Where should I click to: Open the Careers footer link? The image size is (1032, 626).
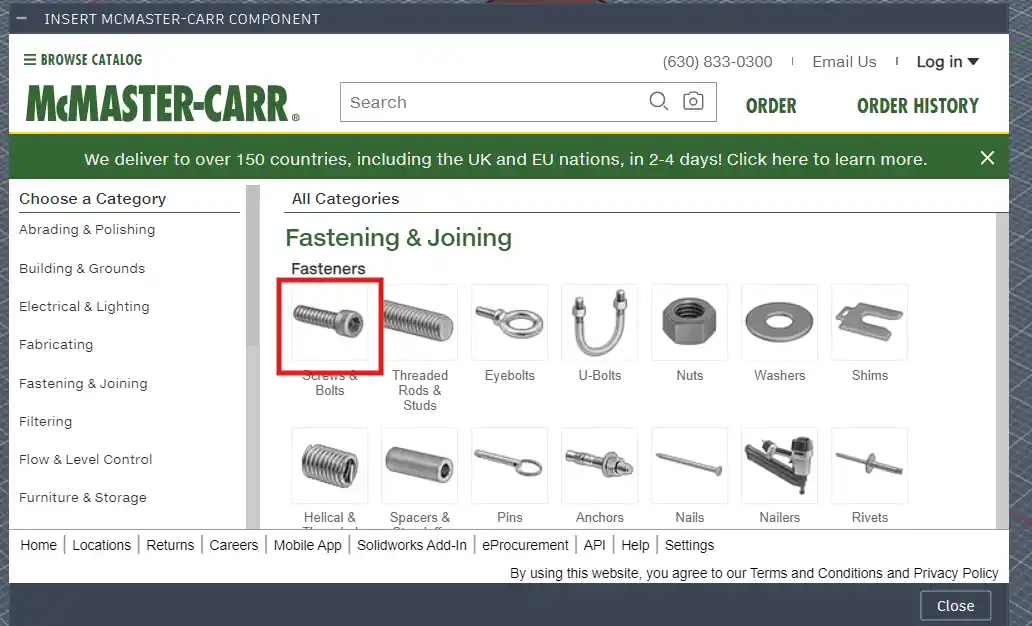click(234, 545)
